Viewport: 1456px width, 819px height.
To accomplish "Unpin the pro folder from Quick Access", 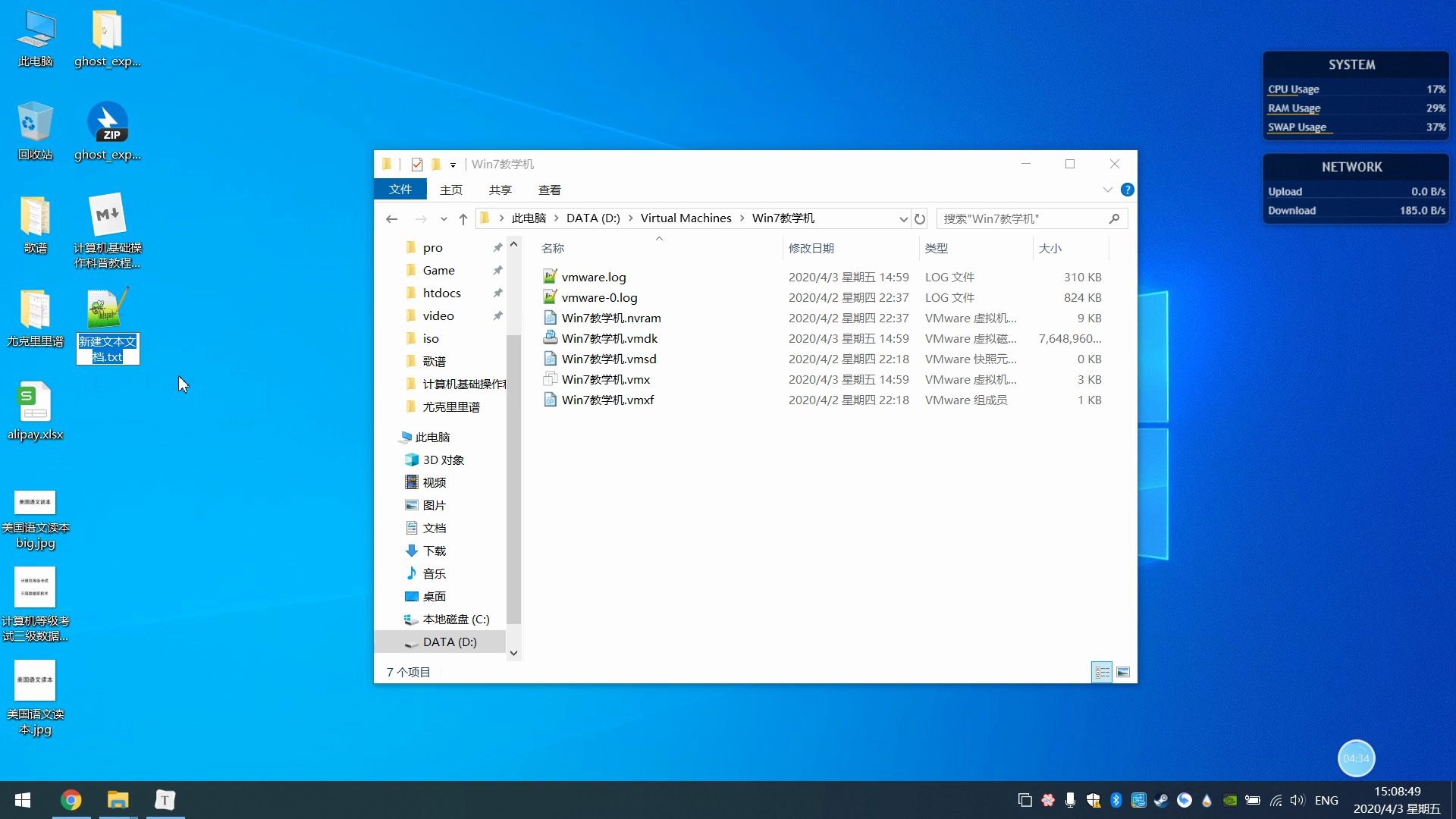I will tap(497, 248).
